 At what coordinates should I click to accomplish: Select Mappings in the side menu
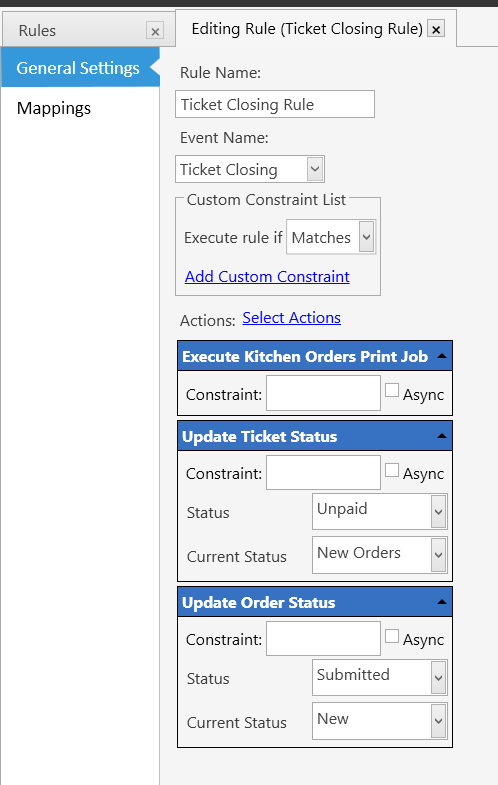tap(54, 108)
